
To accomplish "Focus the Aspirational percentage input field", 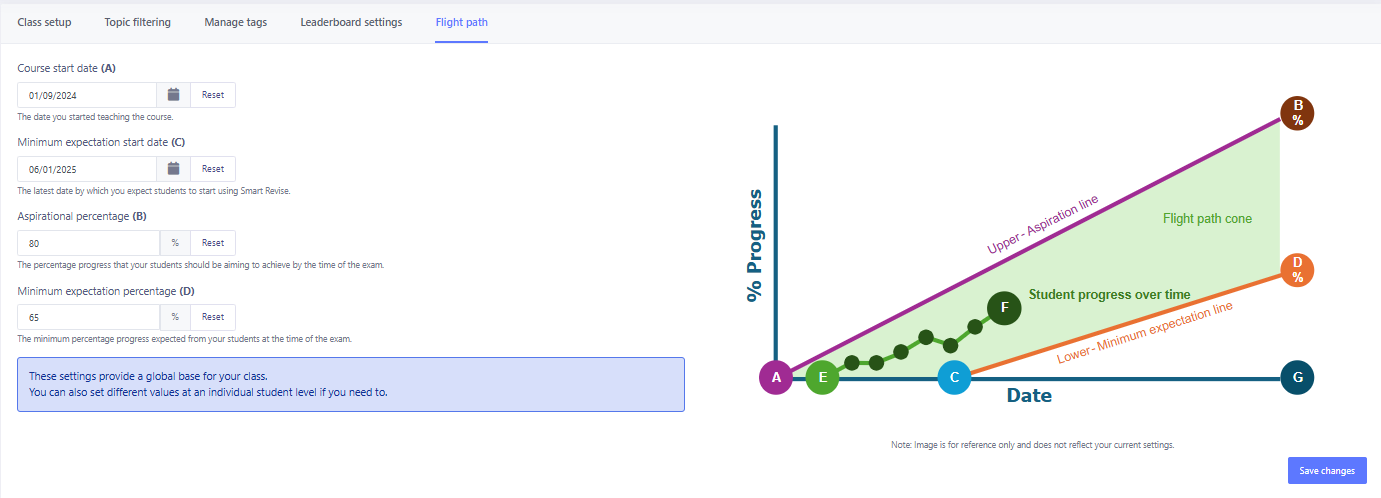I will coord(88,243).
